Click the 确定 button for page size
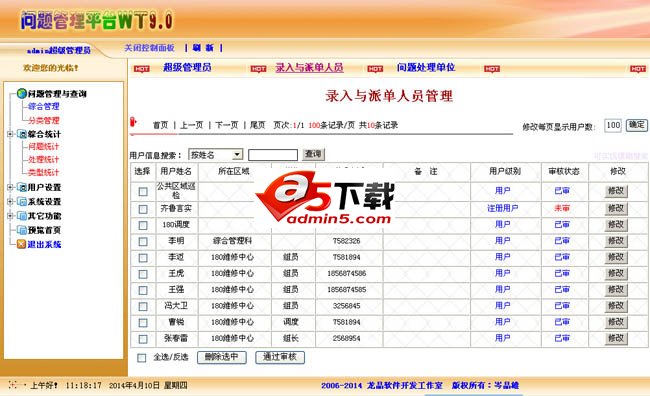 tap(636, 125)
